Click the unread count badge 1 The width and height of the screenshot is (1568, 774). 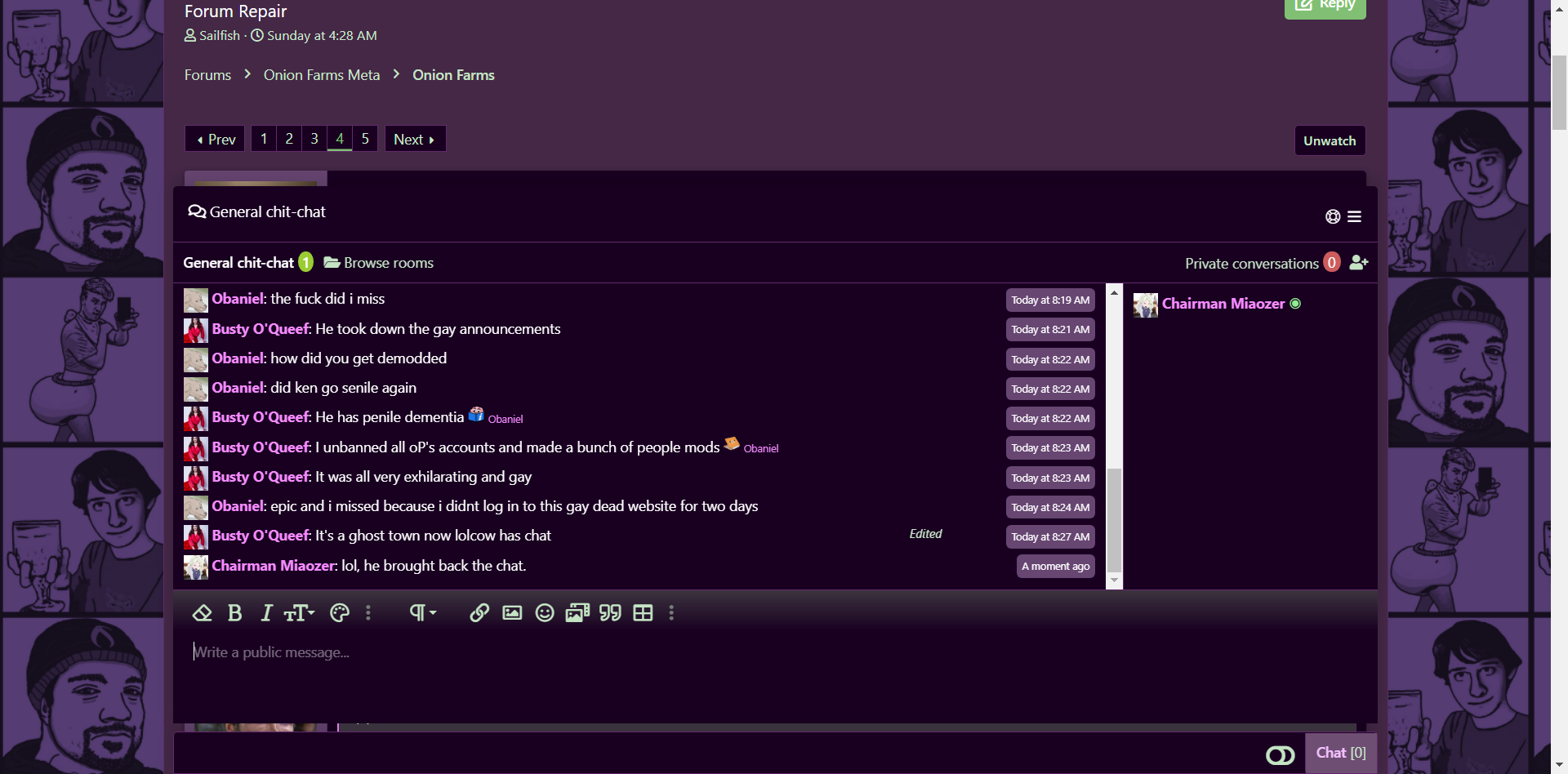[305, 262]
